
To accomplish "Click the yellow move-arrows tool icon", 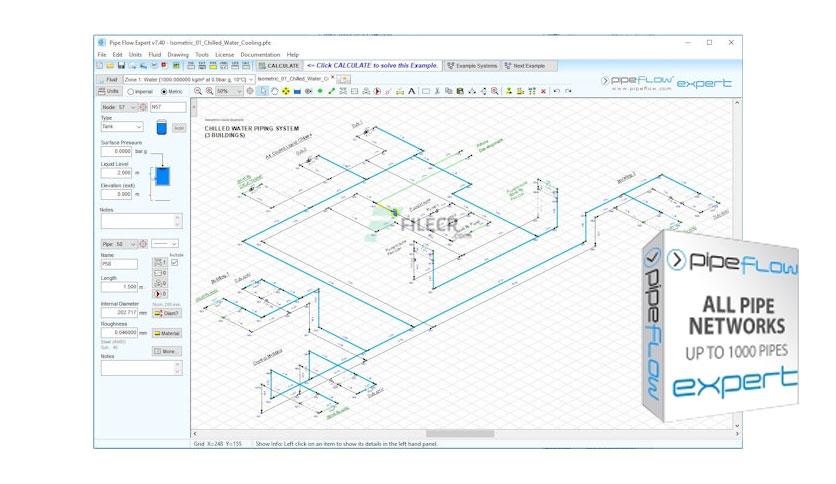I will tap(286, 91).
